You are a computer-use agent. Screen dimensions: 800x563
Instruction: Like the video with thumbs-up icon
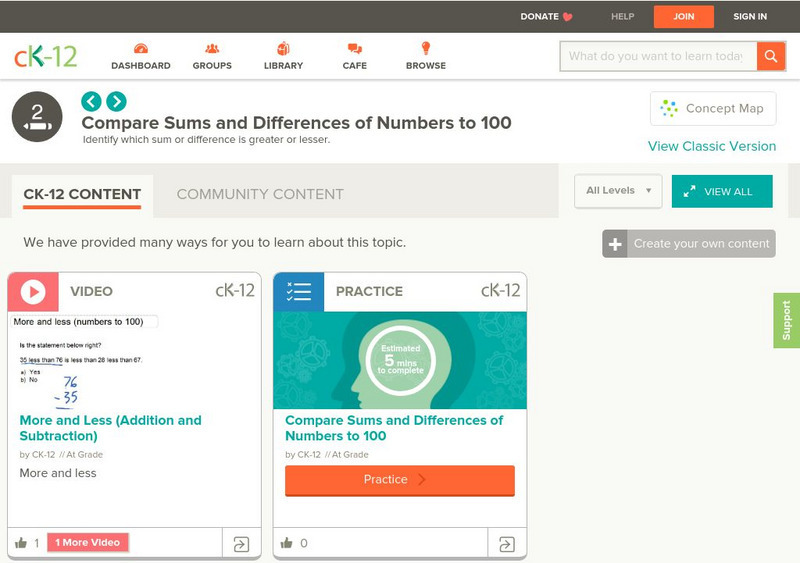point(21,543)
